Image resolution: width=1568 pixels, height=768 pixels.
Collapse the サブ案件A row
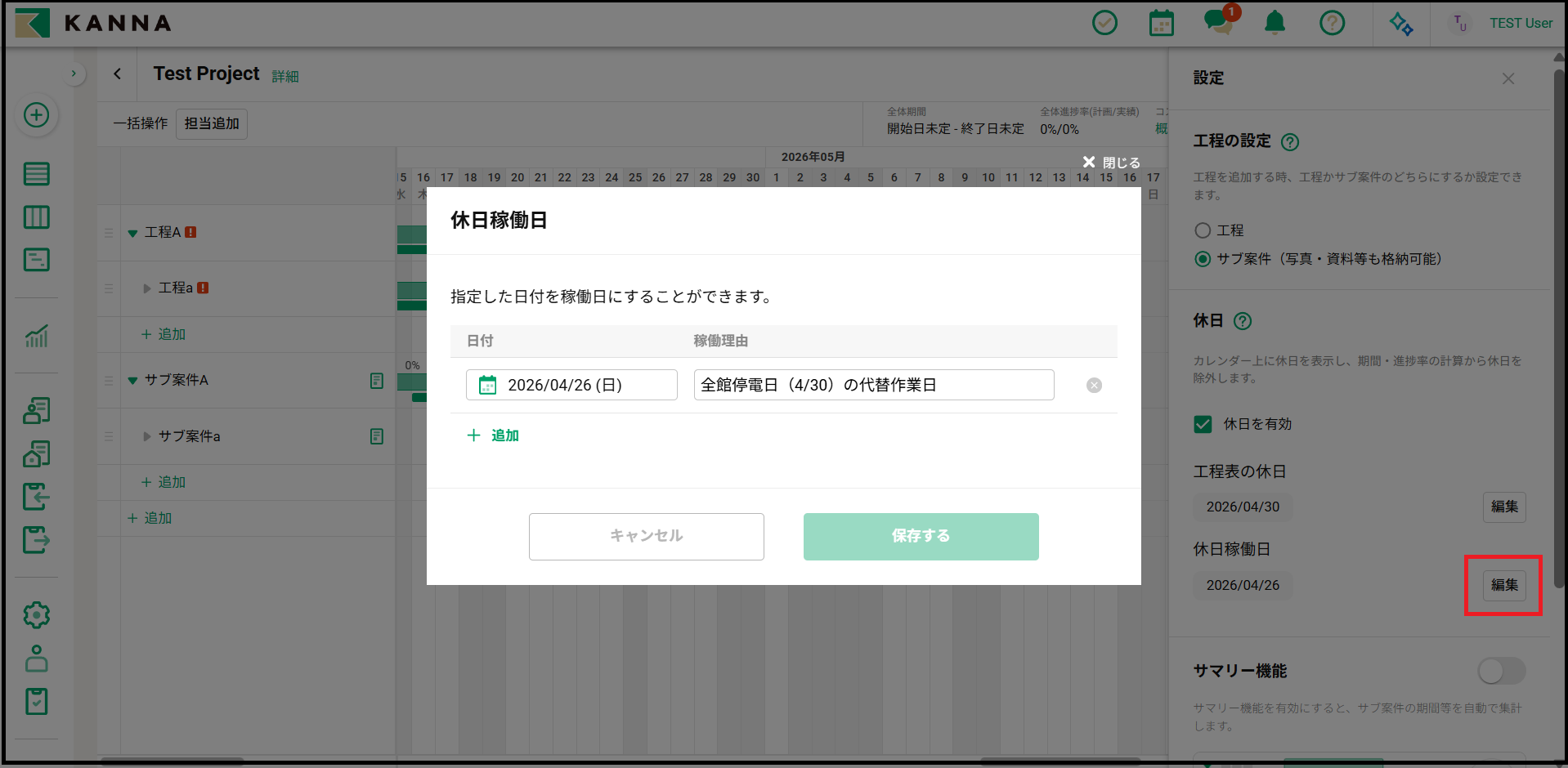pos(132,381)
